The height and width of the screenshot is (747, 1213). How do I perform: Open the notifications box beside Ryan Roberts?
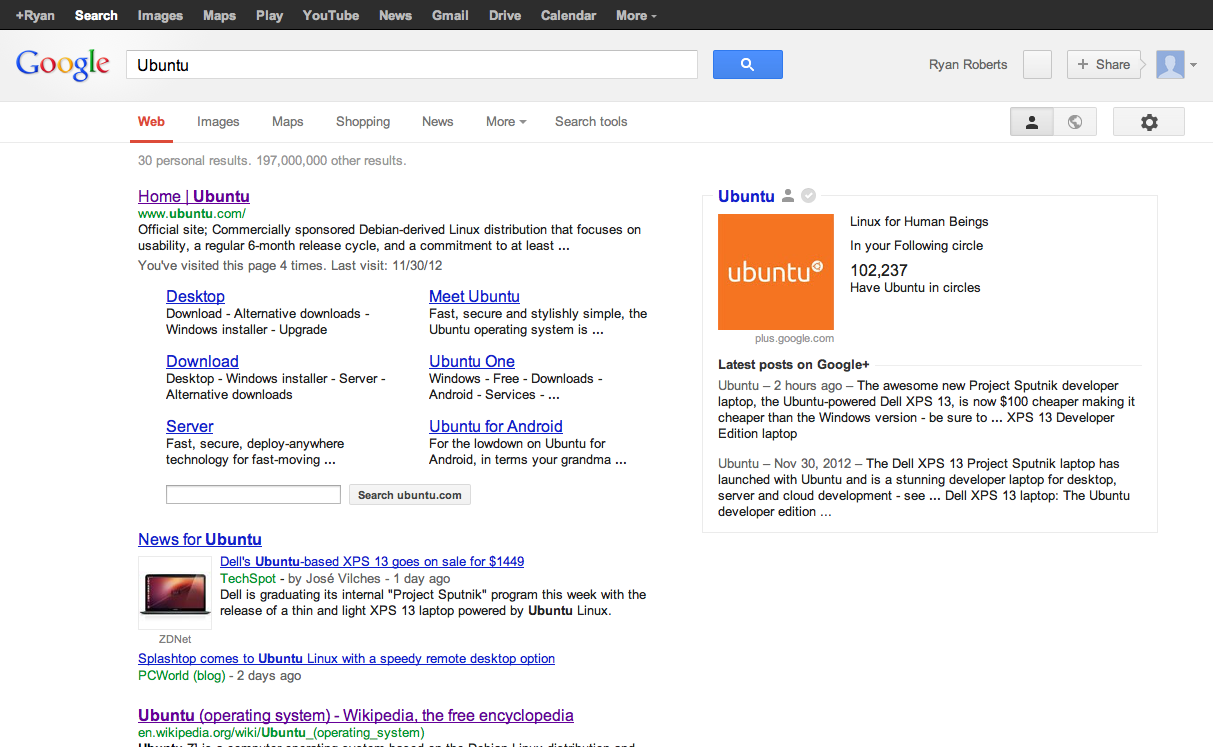(1038, 65)
